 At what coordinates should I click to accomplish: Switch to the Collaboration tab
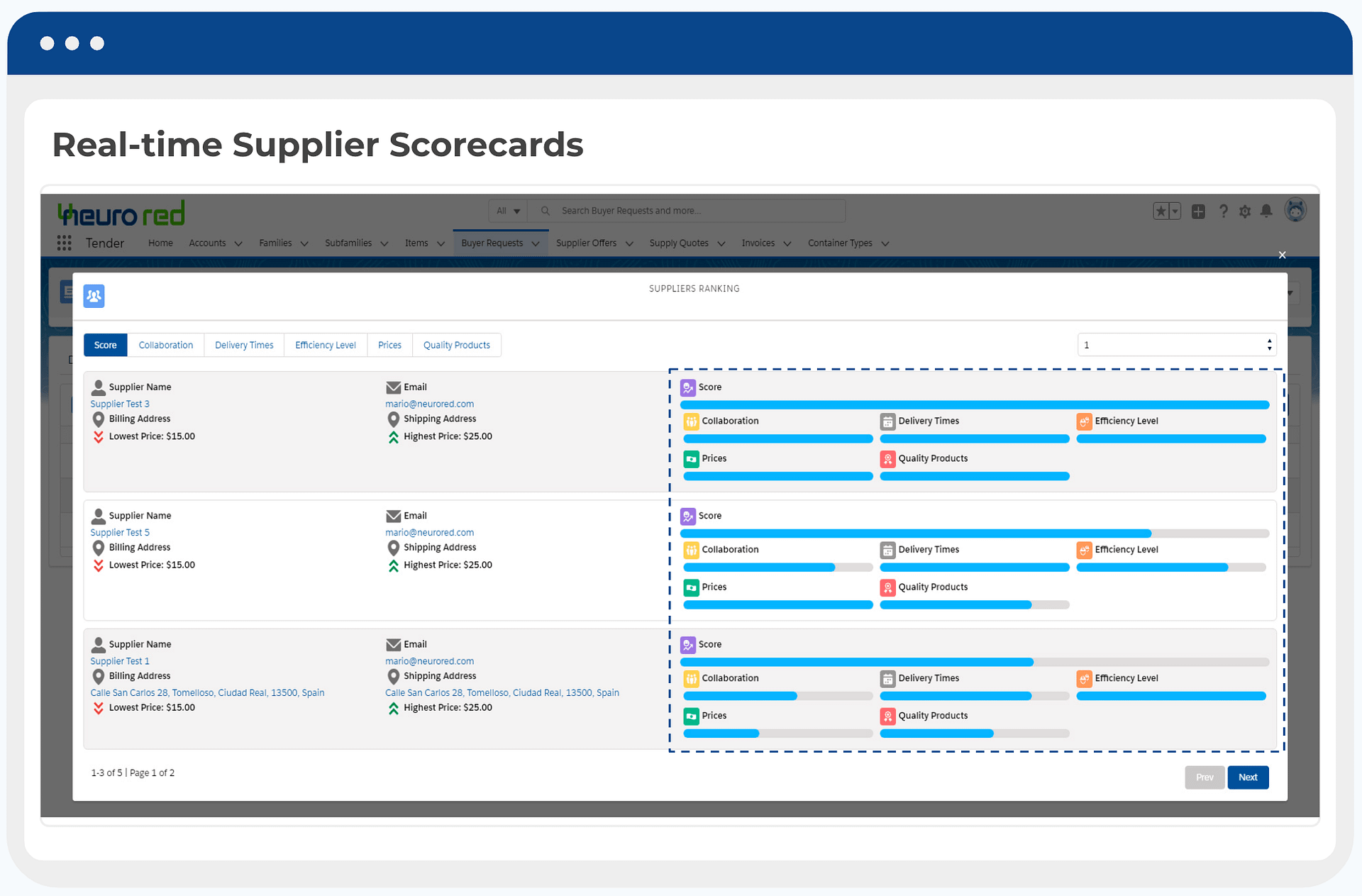coord(165,345)
